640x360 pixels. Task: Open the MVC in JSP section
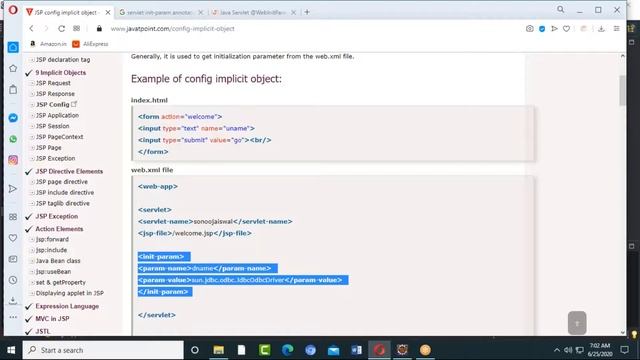point(52,319)
